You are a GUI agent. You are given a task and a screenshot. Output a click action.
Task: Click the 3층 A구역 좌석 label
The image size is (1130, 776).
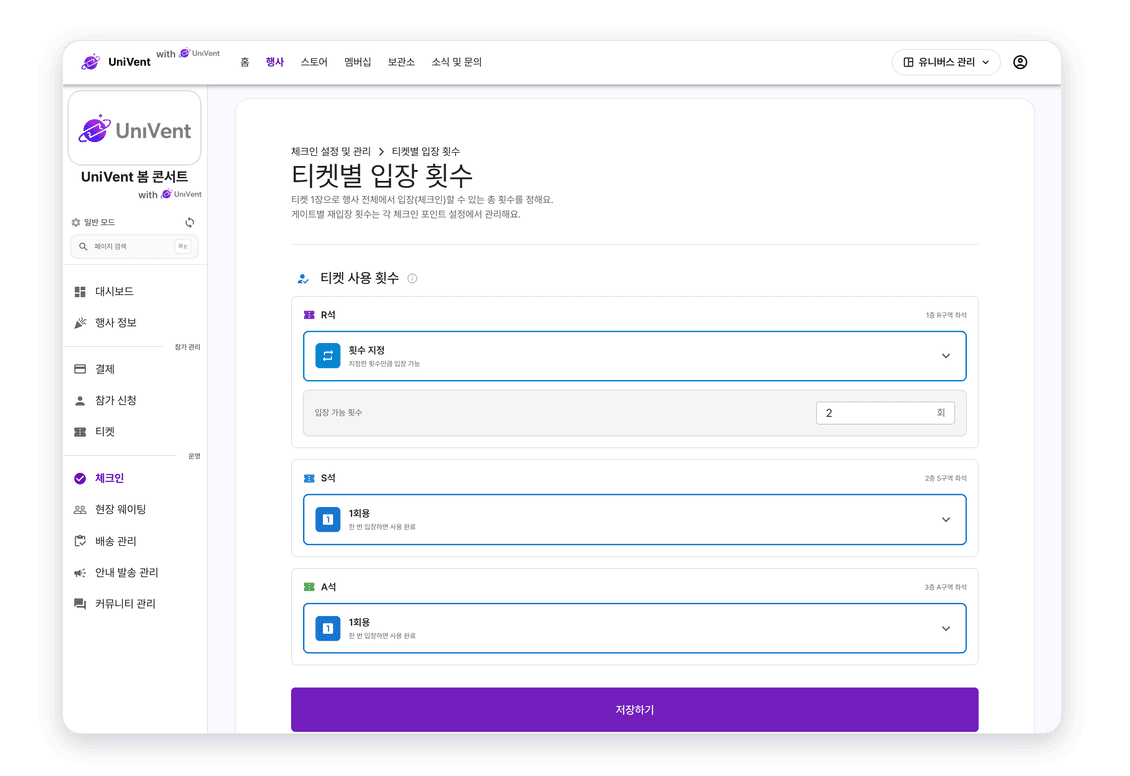point(946,587)
